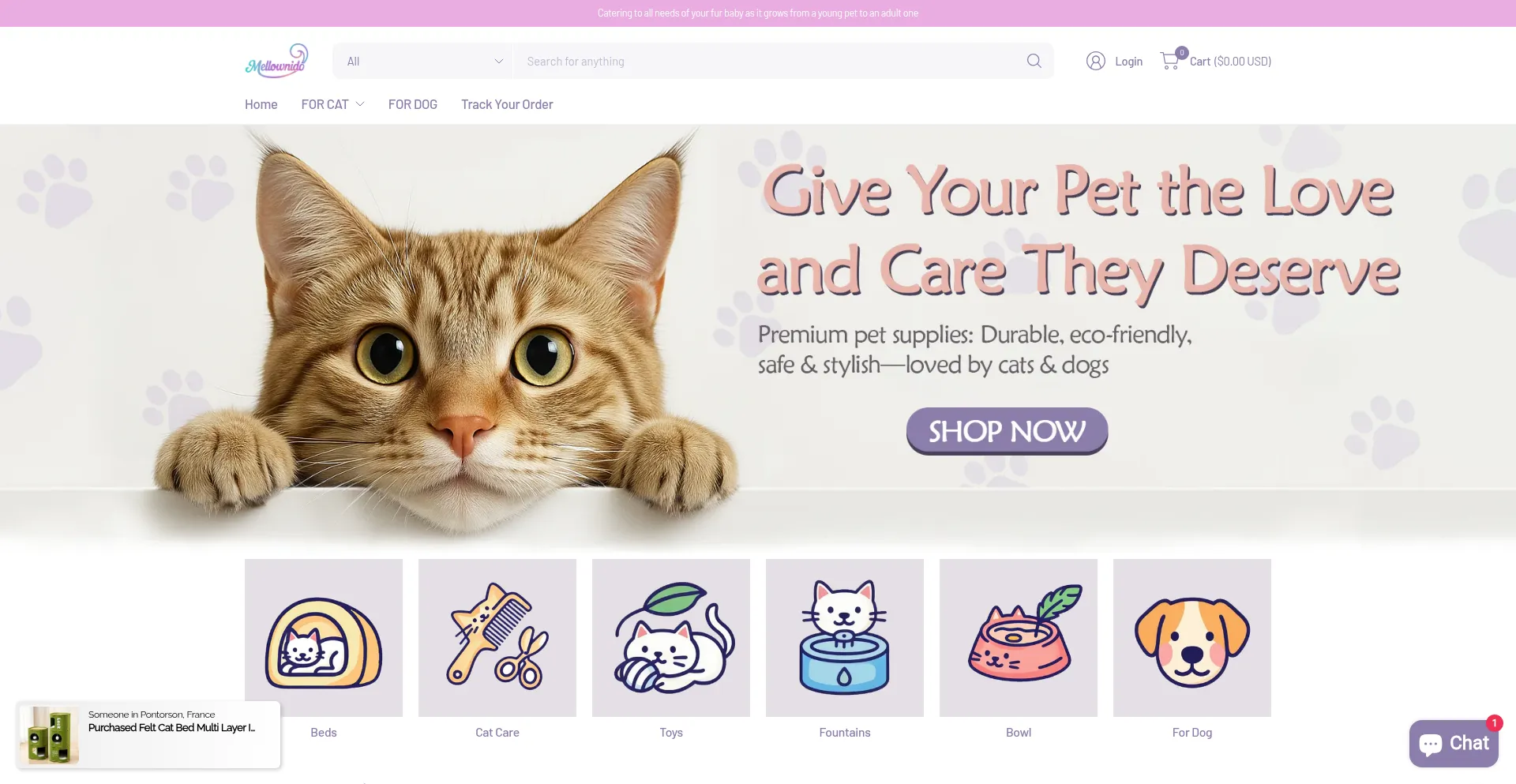
Task: Click the SHOP NOW banner button
Action: (1007, 431)
